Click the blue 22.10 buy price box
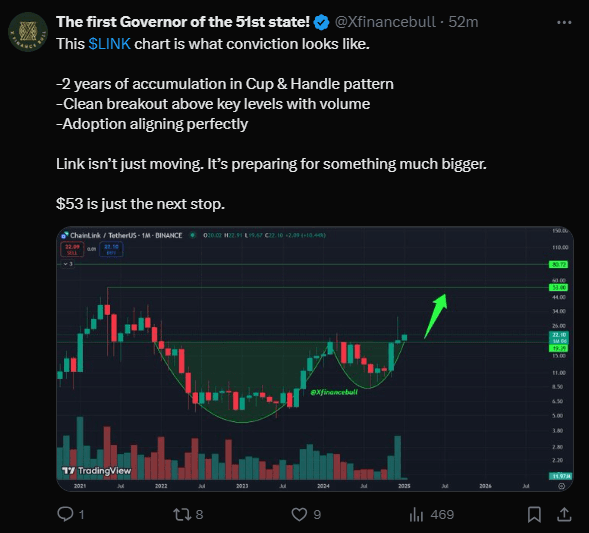The image size is (589, 533). pos(111,249)
